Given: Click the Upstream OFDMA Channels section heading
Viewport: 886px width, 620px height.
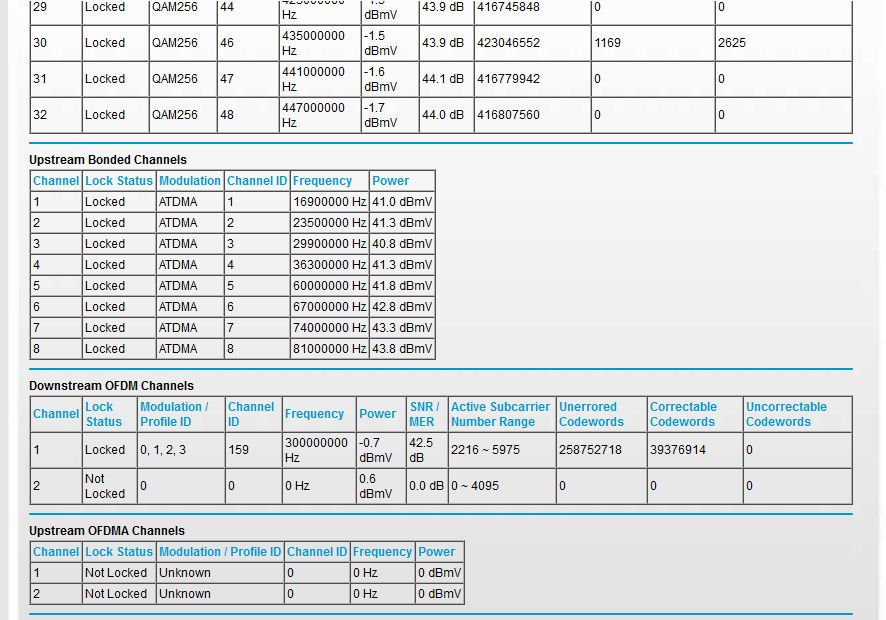Looking at the screenshot, I should (x=106, y=531).
